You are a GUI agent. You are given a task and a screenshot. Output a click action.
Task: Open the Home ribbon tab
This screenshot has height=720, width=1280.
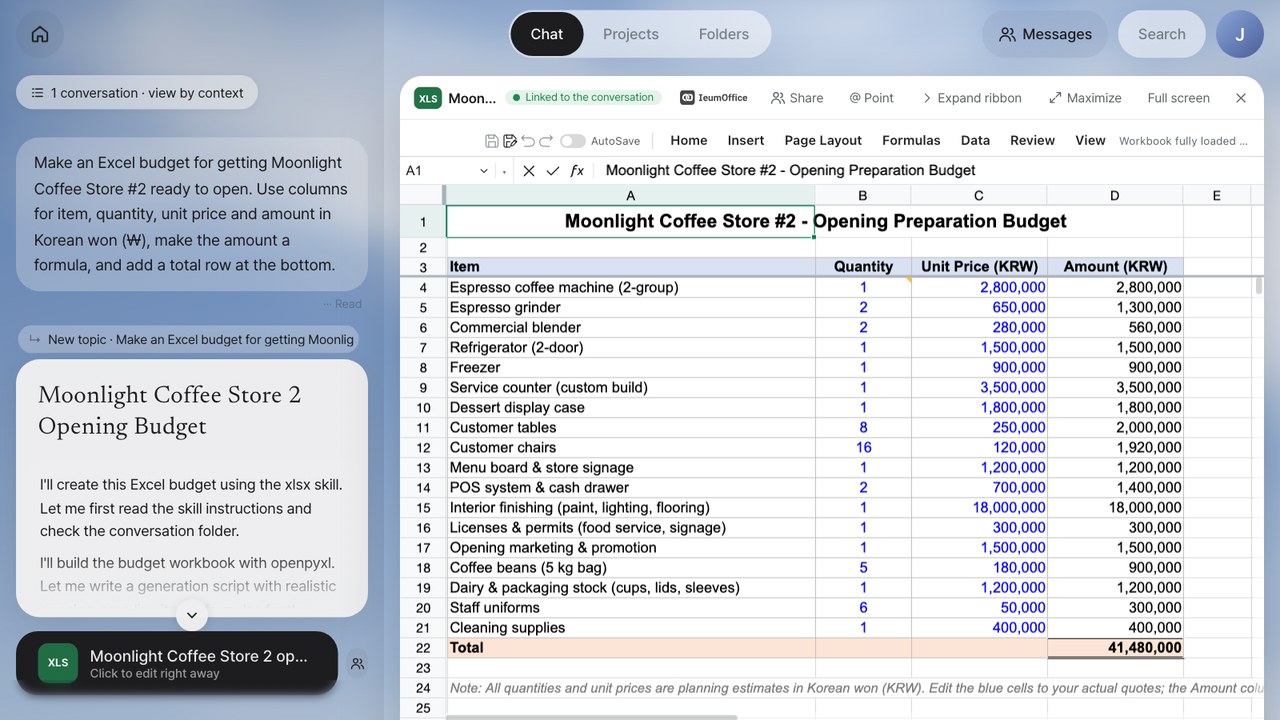[688, 141]
